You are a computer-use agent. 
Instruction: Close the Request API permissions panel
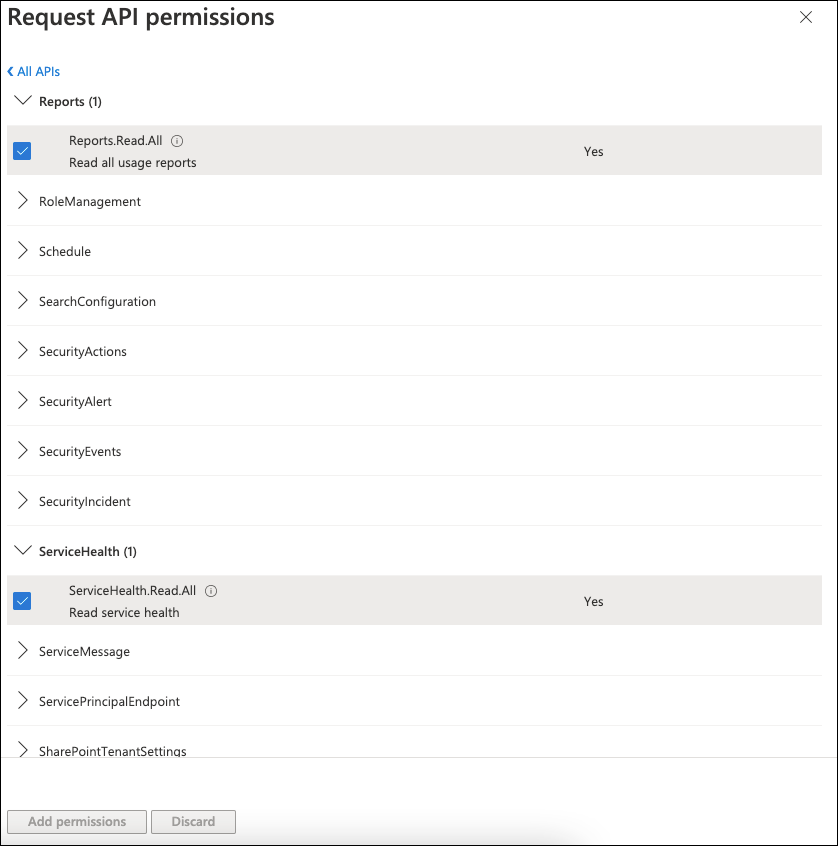[x=806, y=17]
